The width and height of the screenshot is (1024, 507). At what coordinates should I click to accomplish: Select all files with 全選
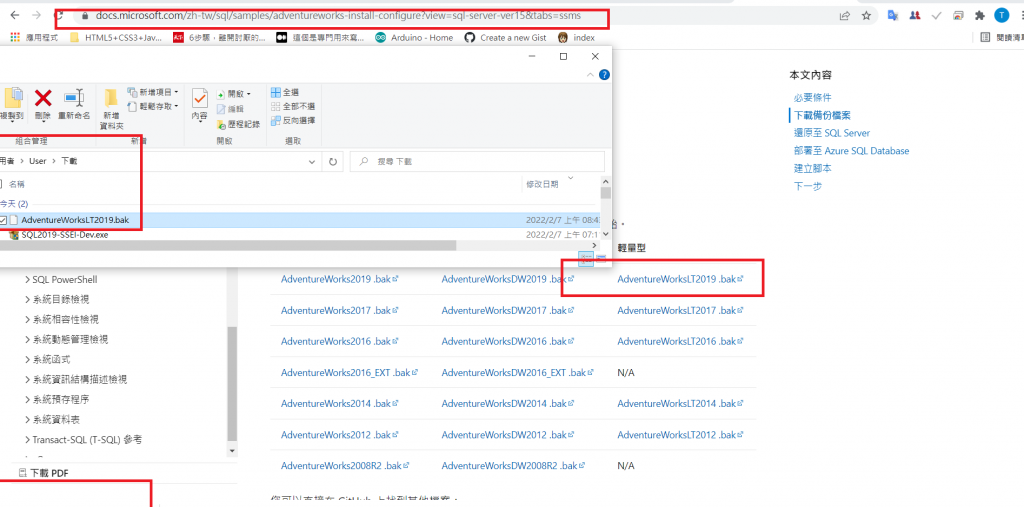coord(285,93)
